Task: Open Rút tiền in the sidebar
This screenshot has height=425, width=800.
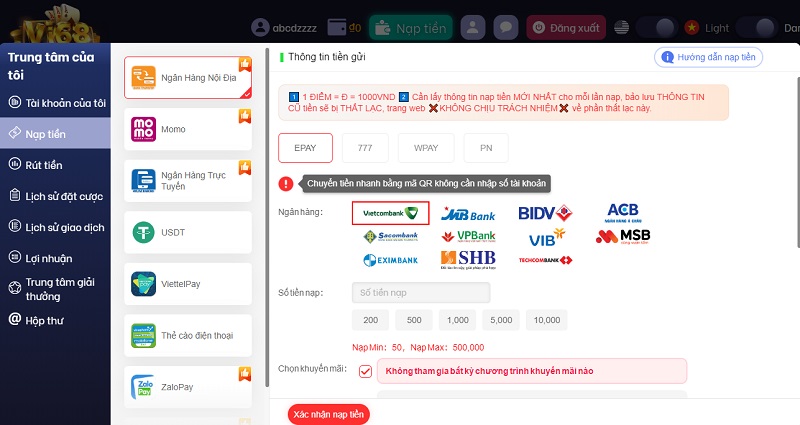Action: pos(55,165)
